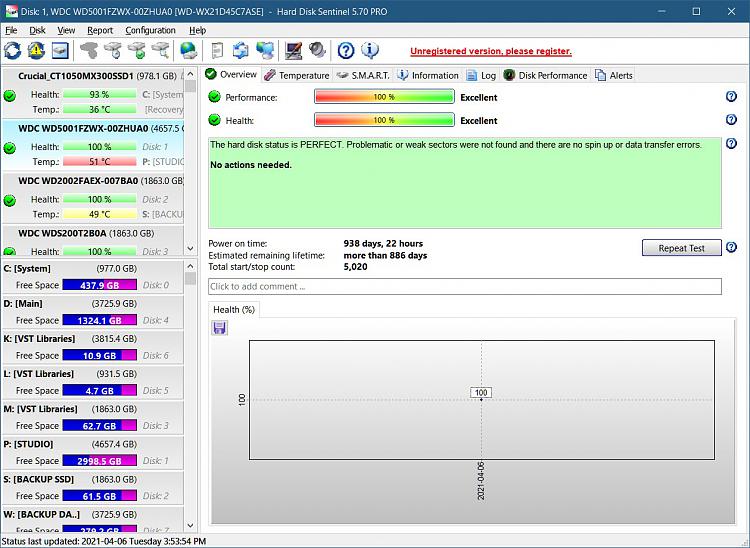Click the comment field to add a comment
Screen dimensions: 750x548
[x=464, y=286]
